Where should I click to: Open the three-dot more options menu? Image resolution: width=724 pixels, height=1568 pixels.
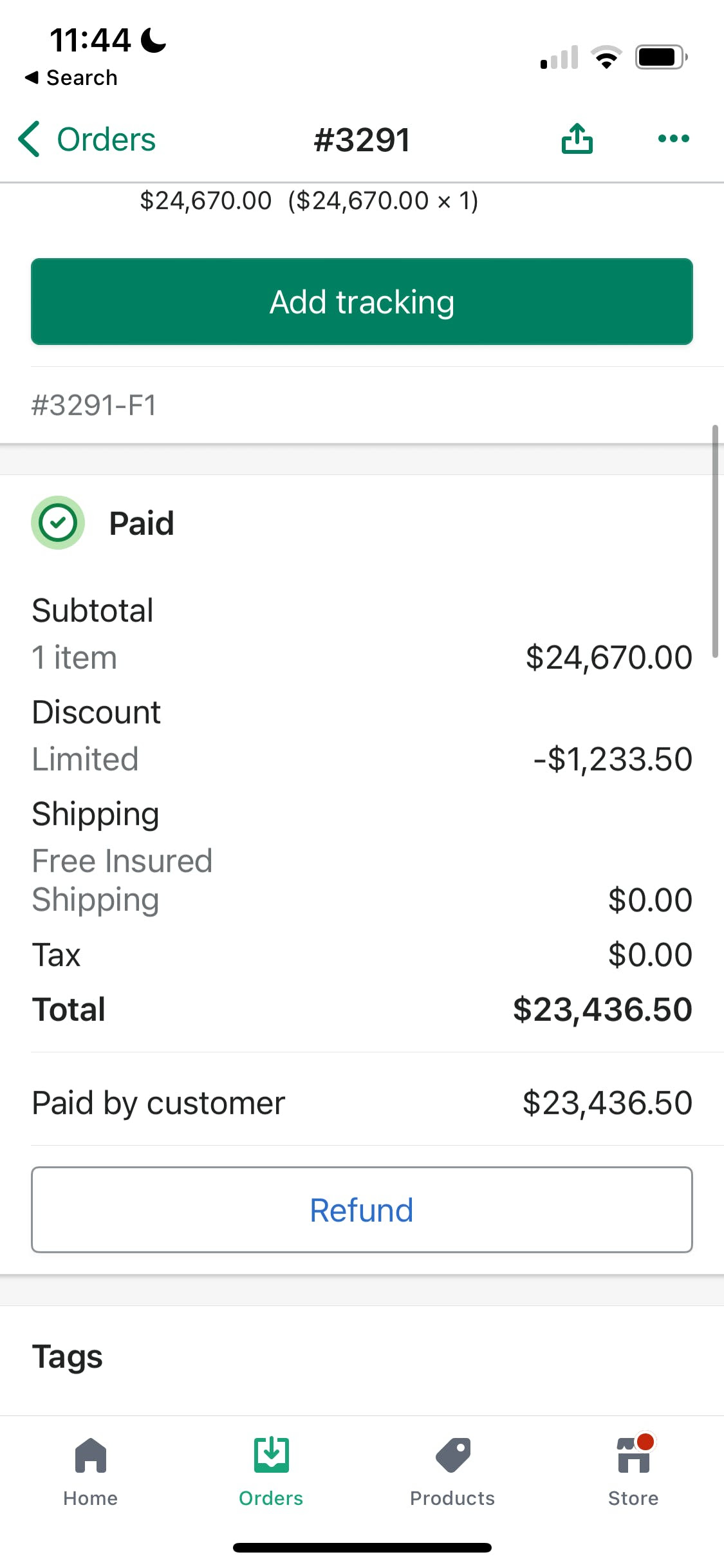[673, 138]
